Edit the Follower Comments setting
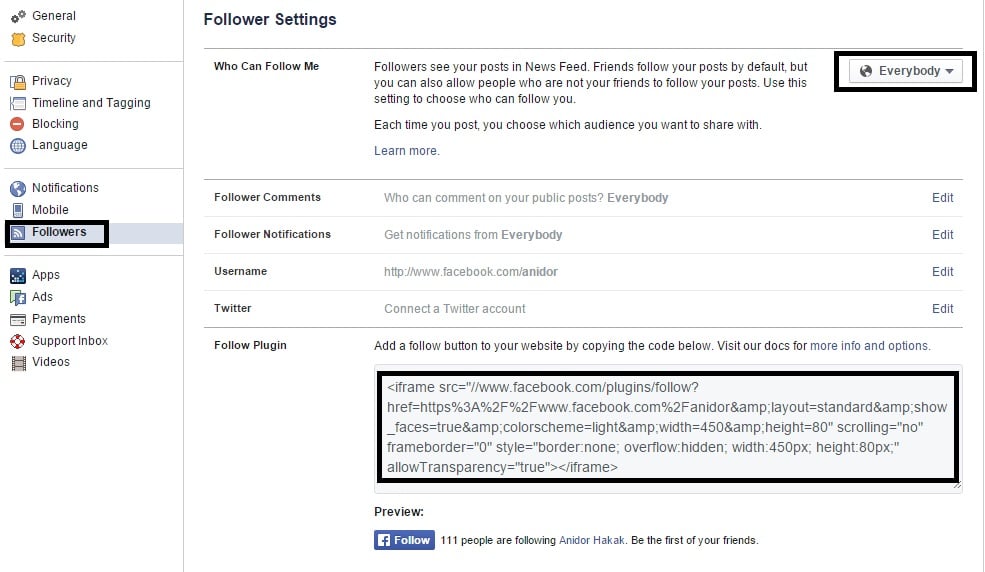The height and width of the screenshot is (572, 985). click(942, 198)
